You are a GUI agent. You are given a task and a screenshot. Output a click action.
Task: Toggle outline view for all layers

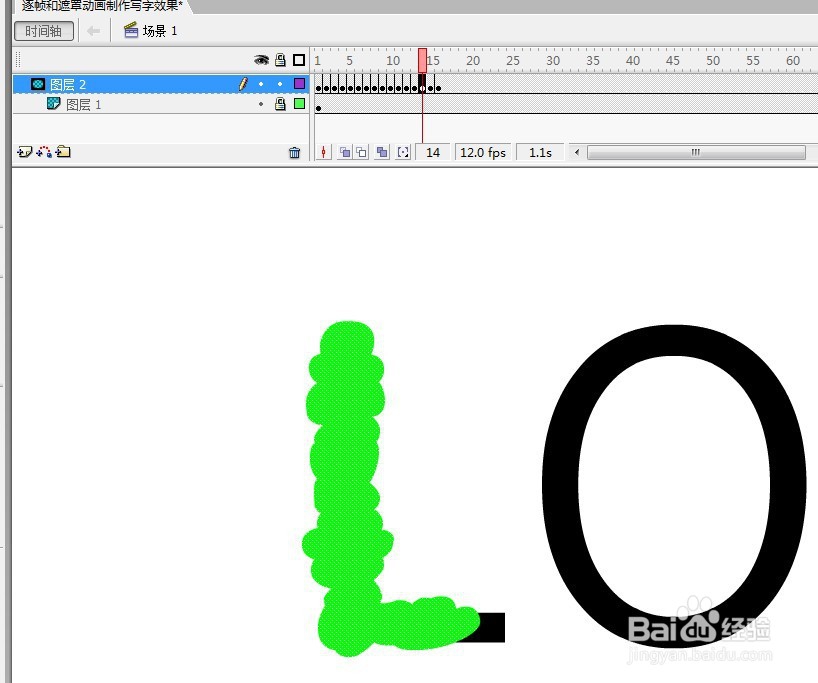pos(298,59)
